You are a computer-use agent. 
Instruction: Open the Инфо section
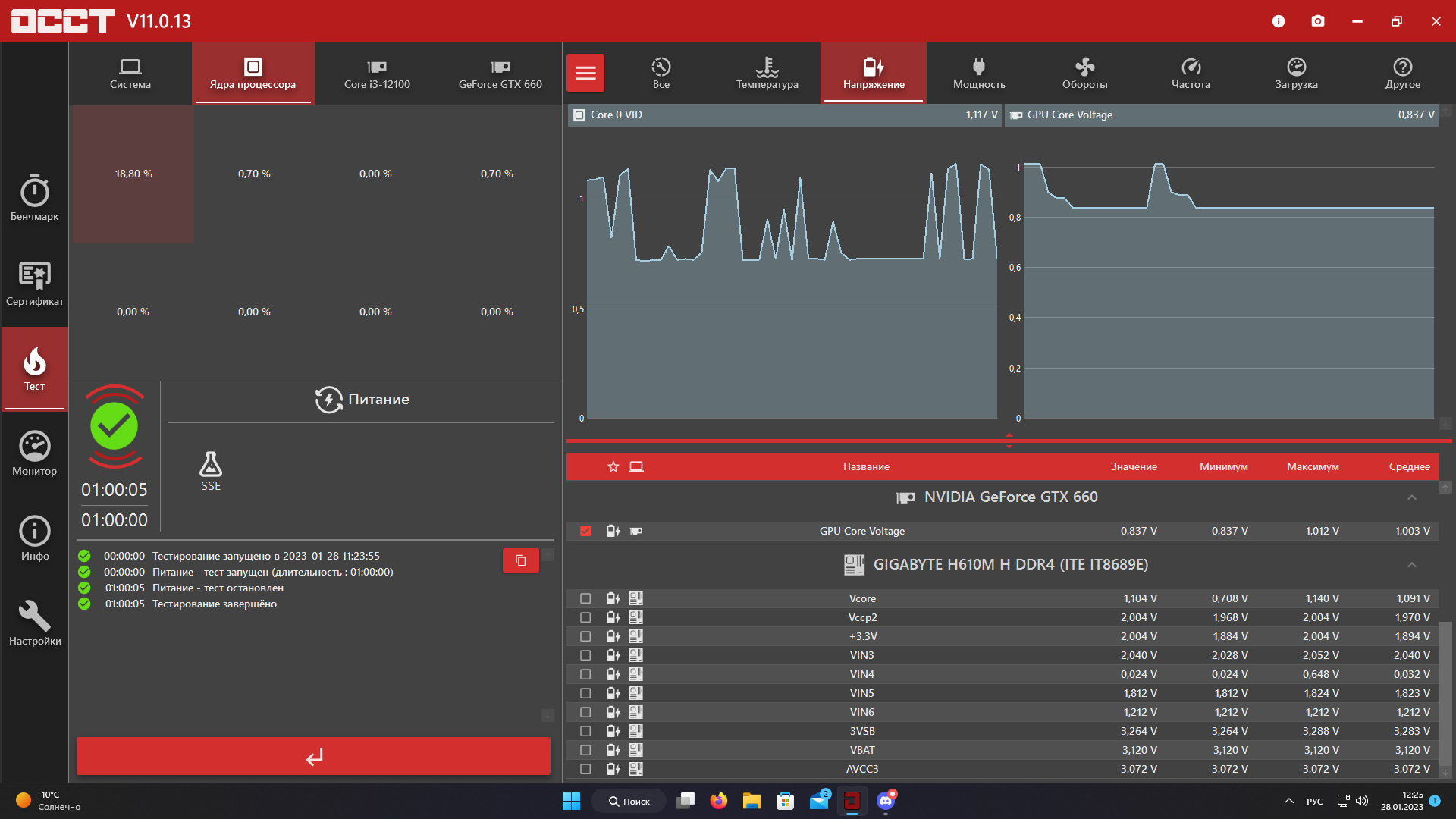click(35, 538)
